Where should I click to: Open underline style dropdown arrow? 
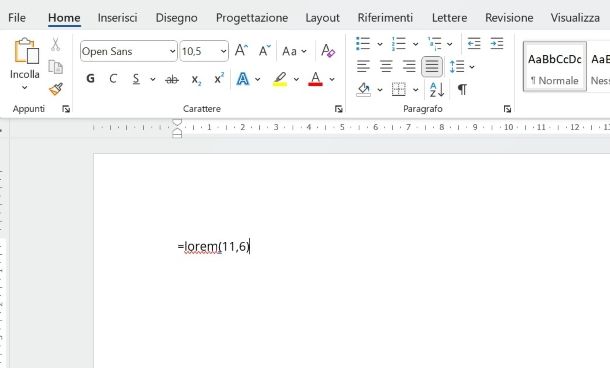(153, 79)
